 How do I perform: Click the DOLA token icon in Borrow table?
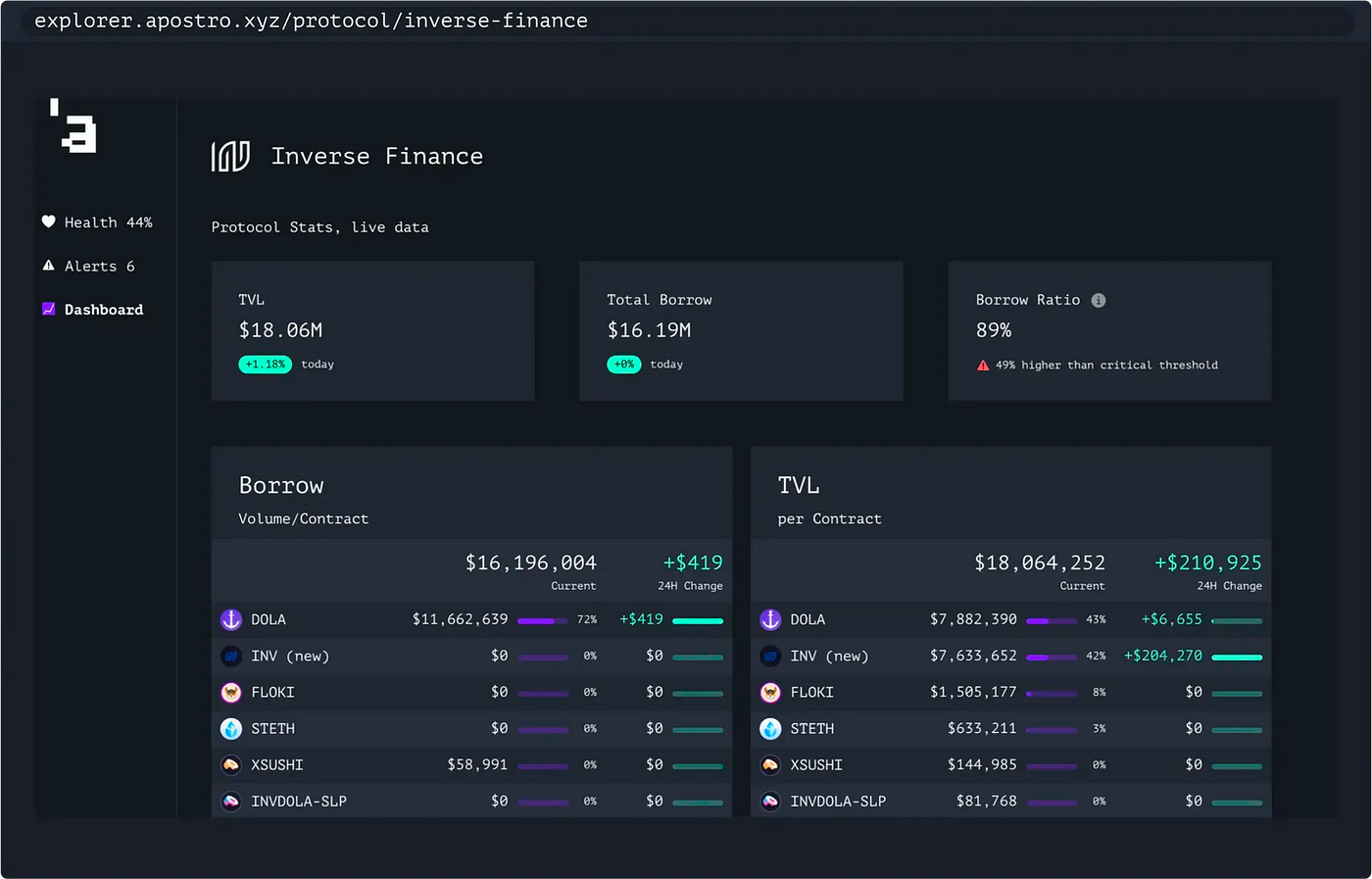[x=229, y=619]
